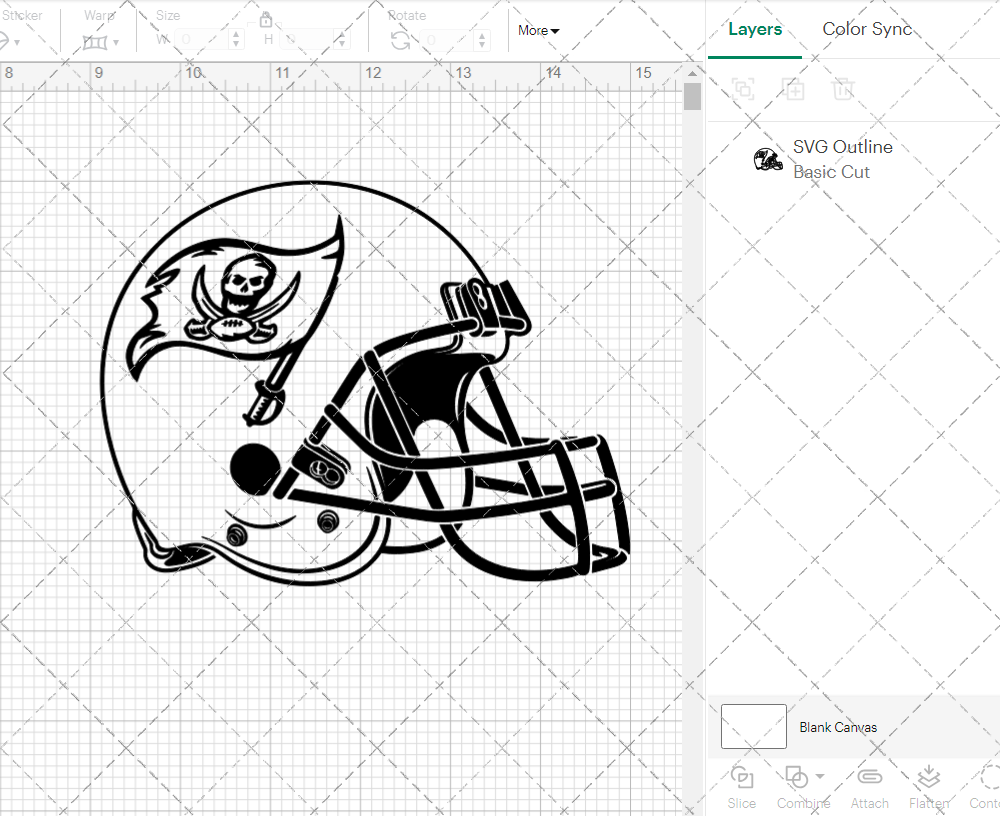Switch to the Layers tab

pos(755,29)
